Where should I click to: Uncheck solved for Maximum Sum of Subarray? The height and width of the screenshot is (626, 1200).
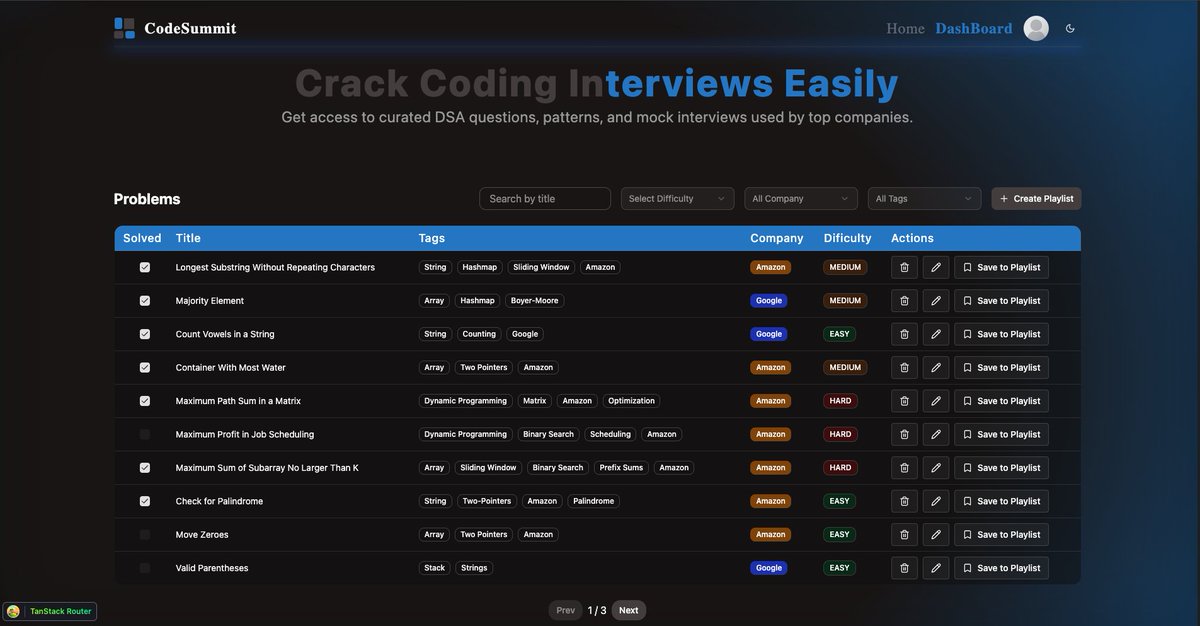[145, 468]
